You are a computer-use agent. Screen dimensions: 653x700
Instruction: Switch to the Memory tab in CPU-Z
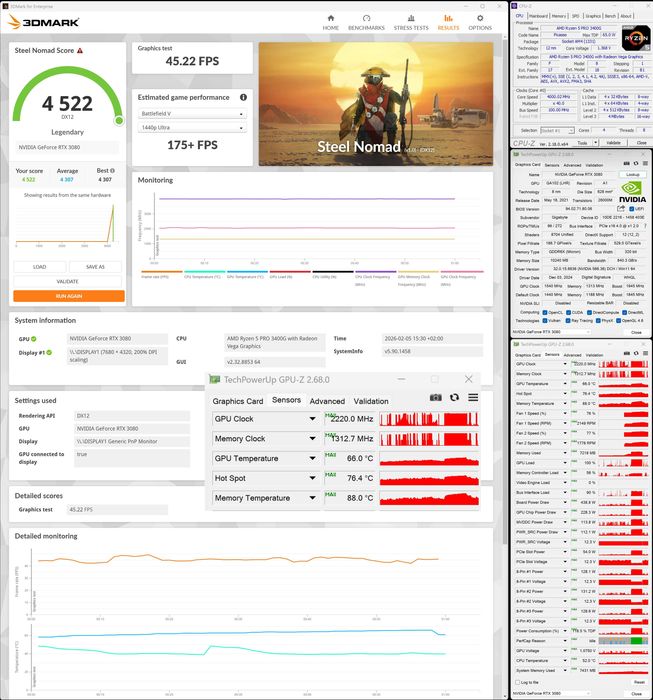[559, 16]
